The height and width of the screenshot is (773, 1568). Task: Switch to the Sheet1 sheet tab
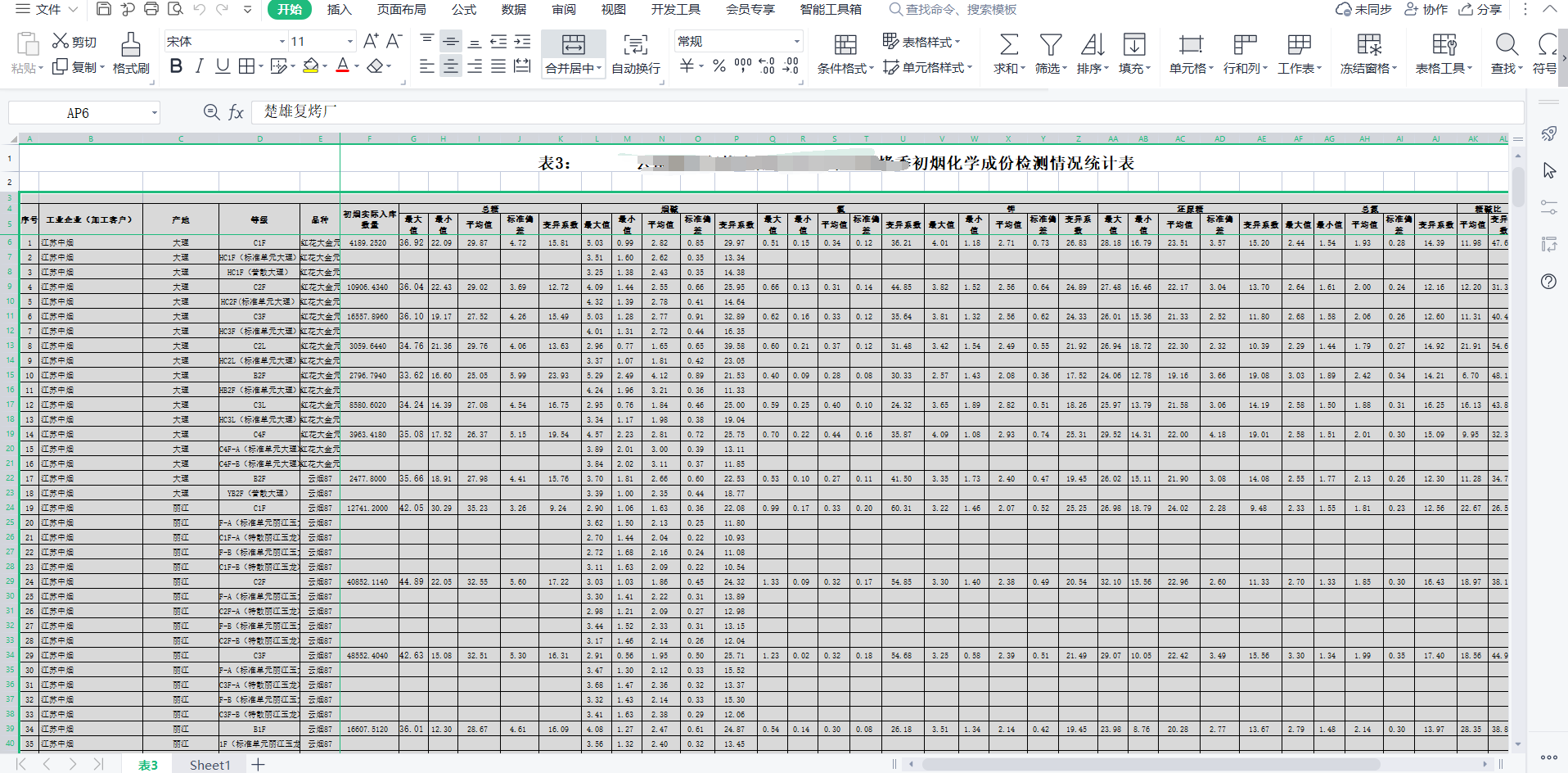coord(210,765)
